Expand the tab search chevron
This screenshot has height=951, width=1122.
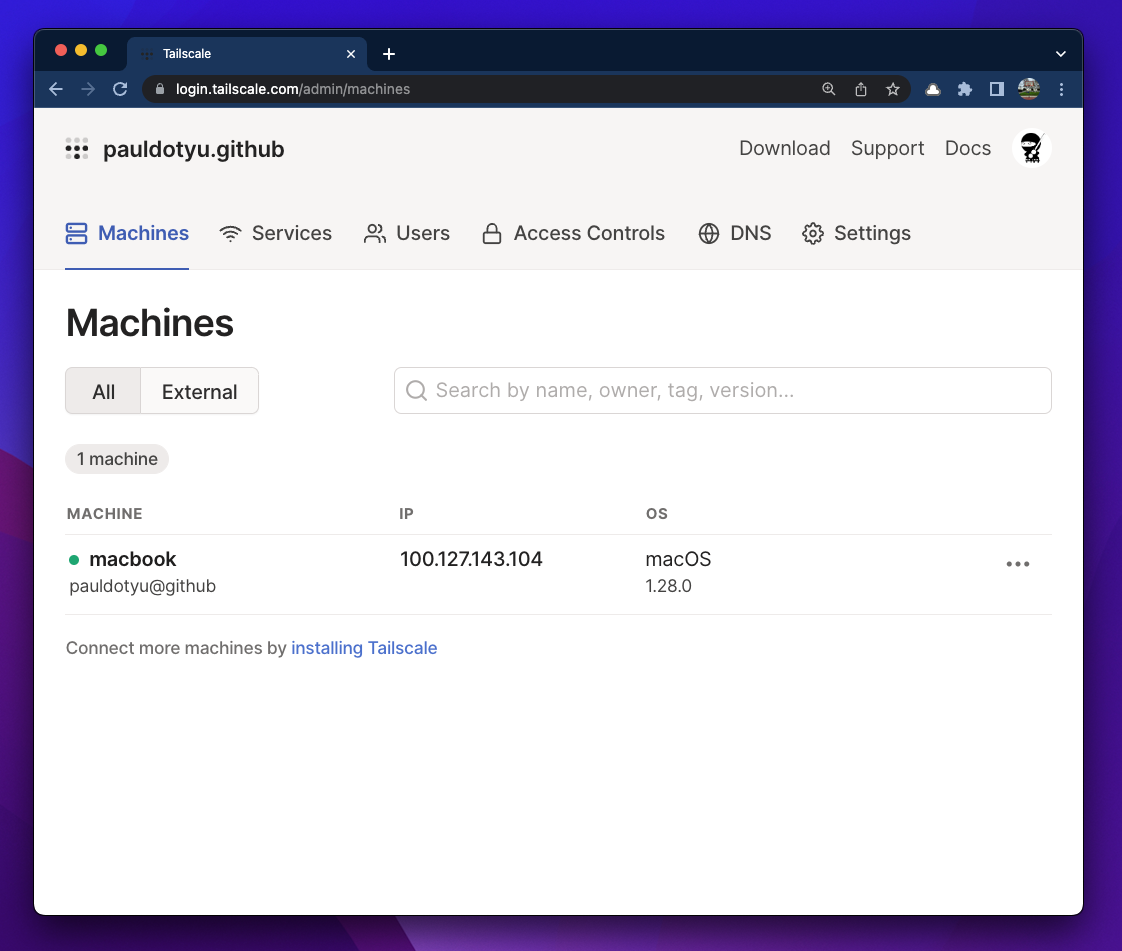click(1061, 54)
